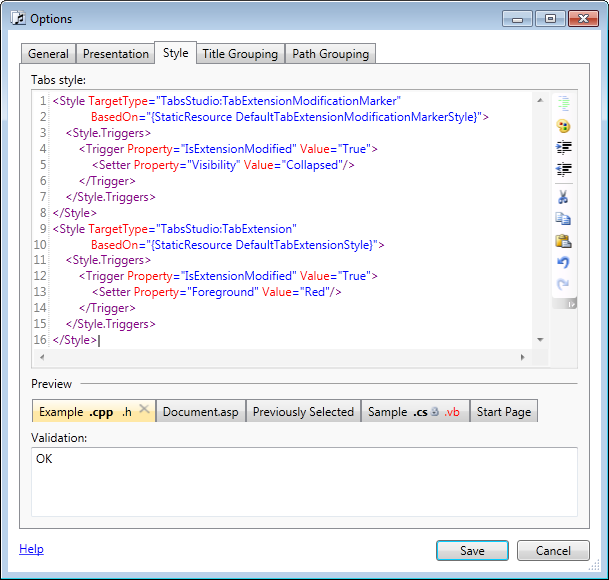The image size is (609, 580).
Task: Open the Title Grouping tab
Action: tap(240, 54)
